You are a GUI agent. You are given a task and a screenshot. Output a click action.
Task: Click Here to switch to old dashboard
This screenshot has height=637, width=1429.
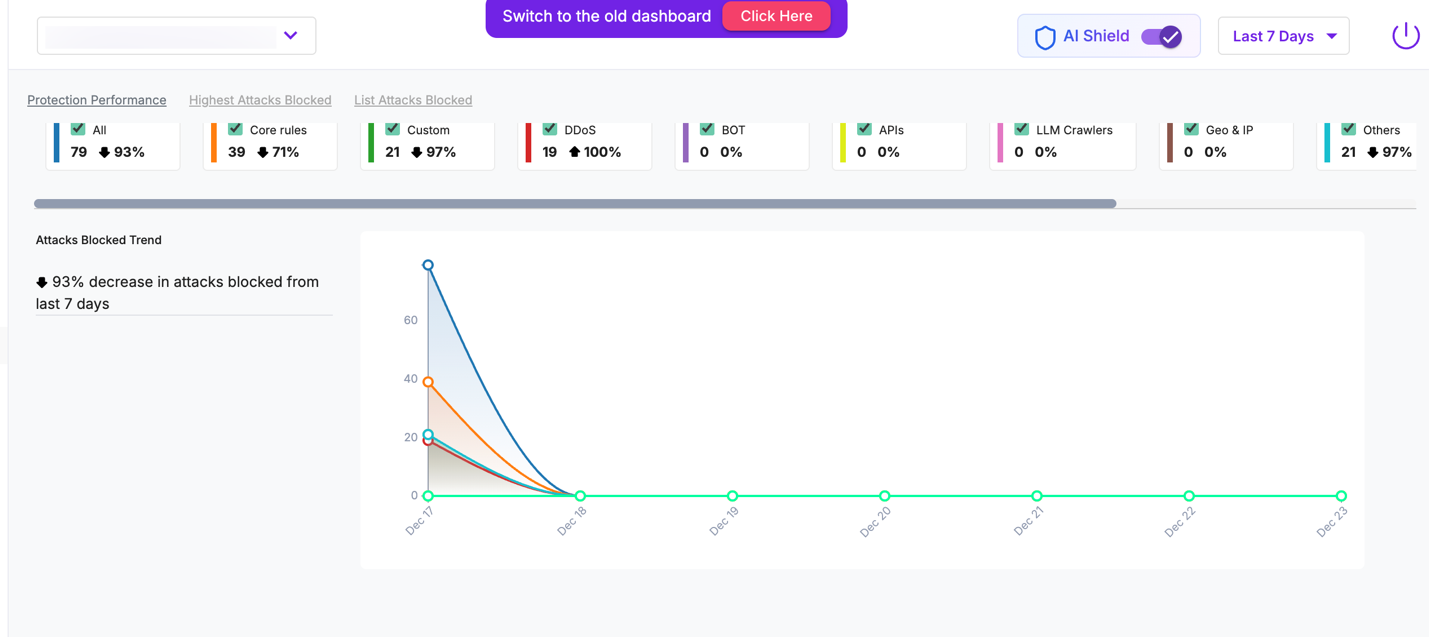pos(777,16)
